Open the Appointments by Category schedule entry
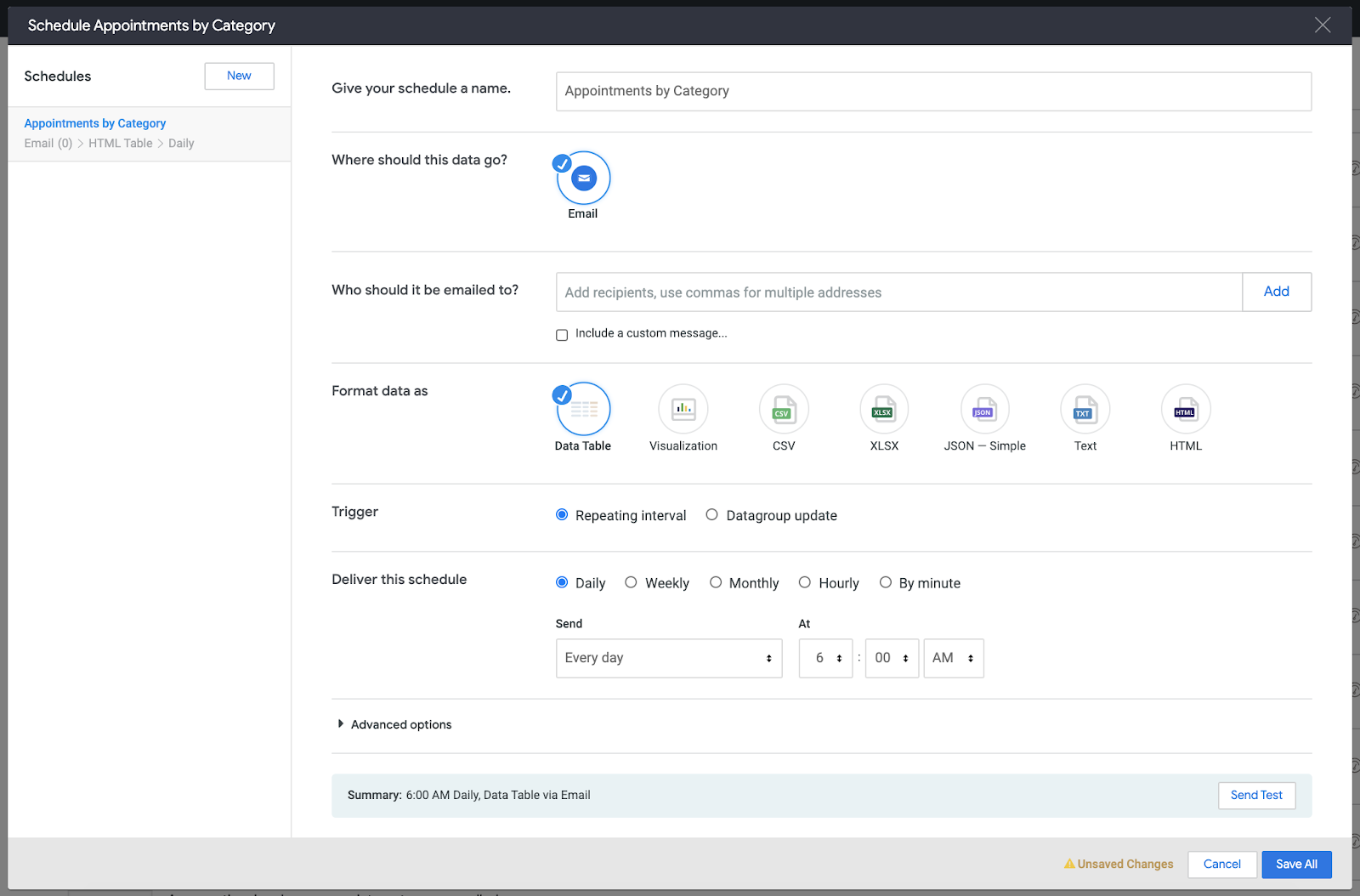The height and width of the screenshot is (896, 1360). tap(95, 124)
